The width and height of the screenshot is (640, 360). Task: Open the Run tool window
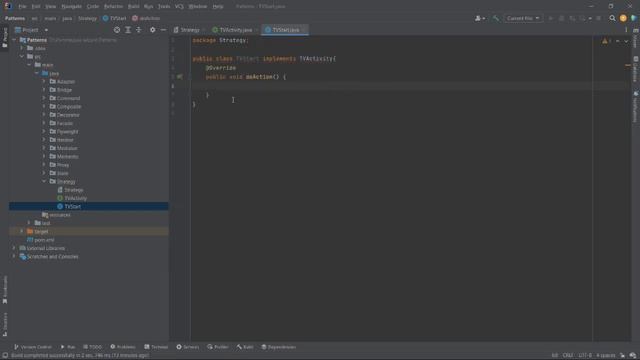(x=68, y=347)
